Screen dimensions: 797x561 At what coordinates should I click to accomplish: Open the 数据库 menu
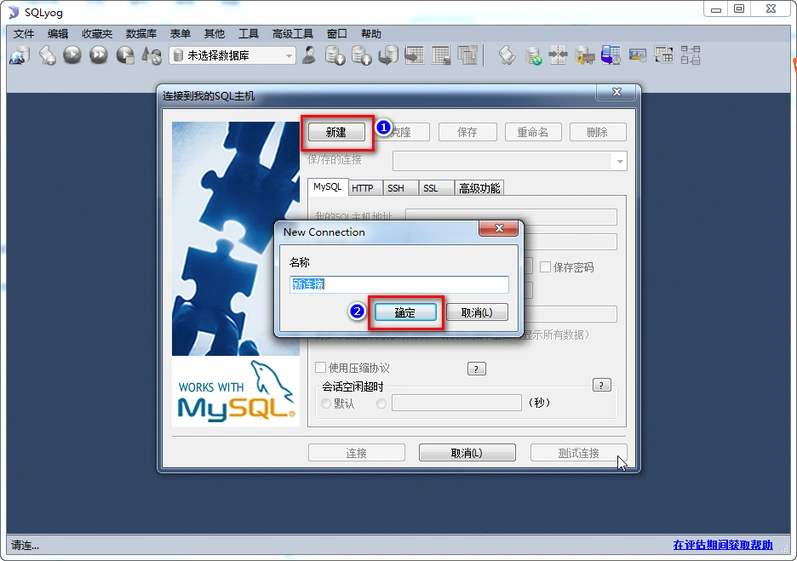tap(141, 34)
